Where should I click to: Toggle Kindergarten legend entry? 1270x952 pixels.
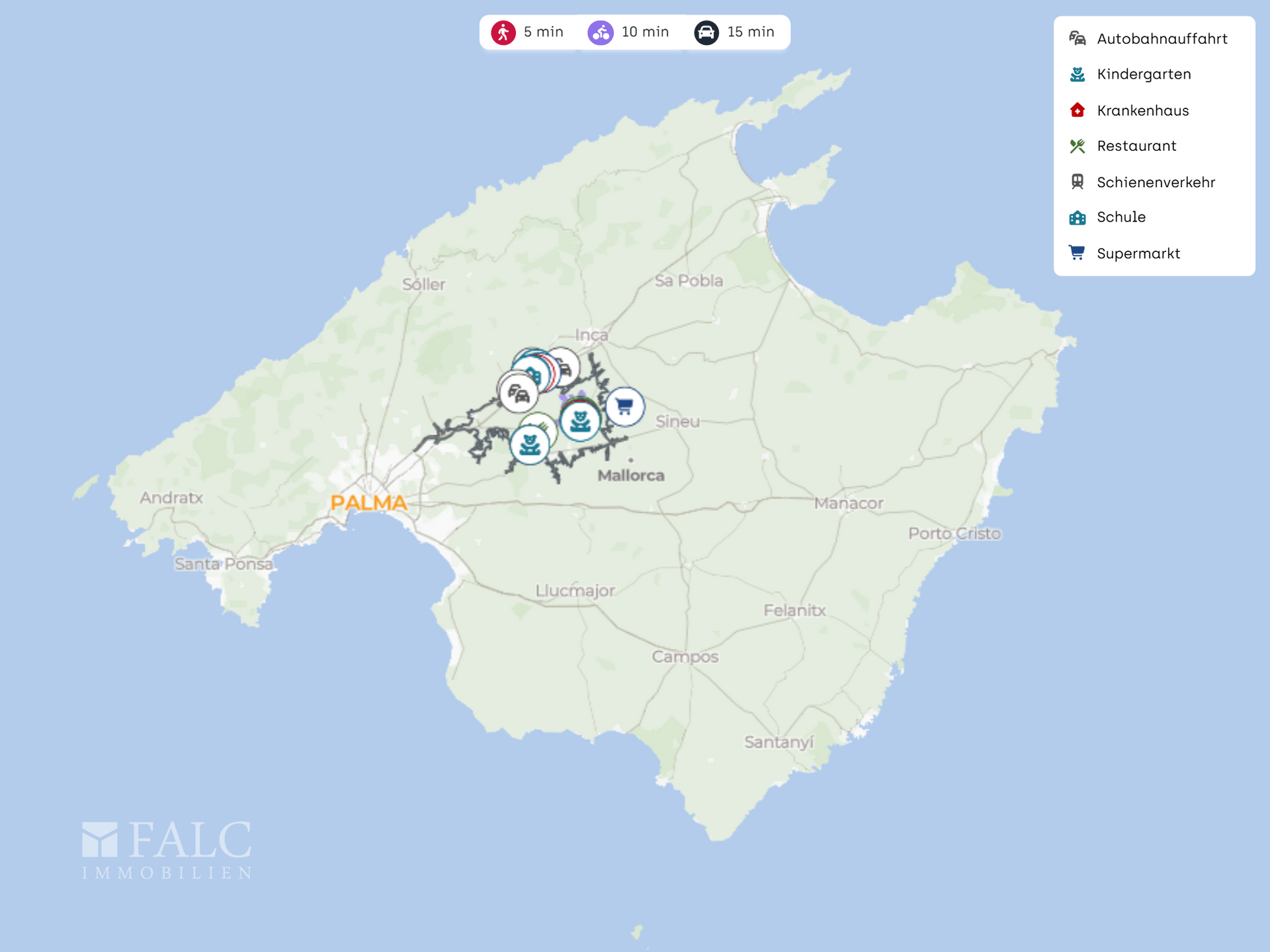coord(1143,75)
